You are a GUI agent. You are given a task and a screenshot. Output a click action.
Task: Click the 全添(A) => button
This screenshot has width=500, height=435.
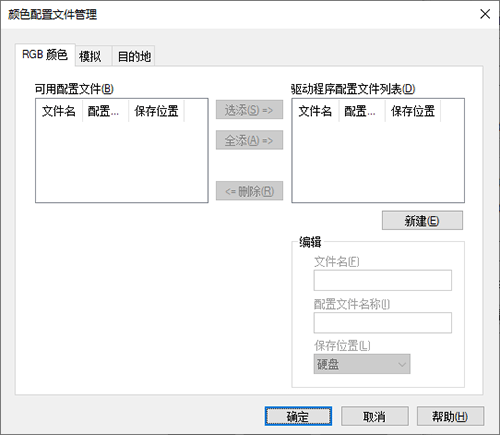tap(249, 140)
